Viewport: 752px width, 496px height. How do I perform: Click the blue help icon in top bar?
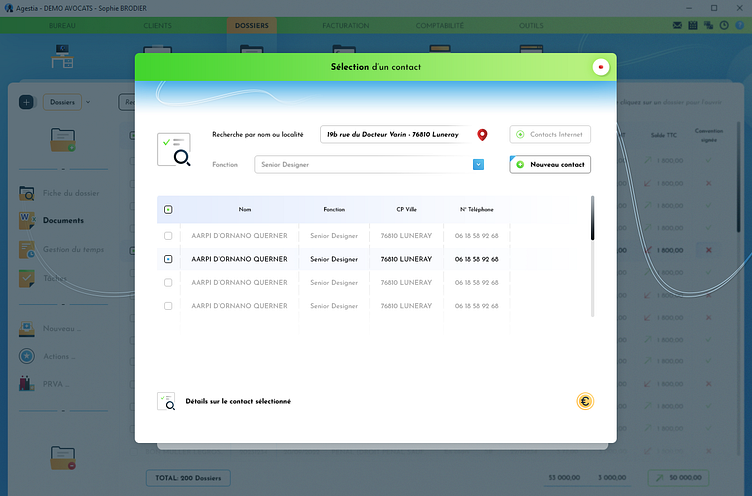pos(740,25)
